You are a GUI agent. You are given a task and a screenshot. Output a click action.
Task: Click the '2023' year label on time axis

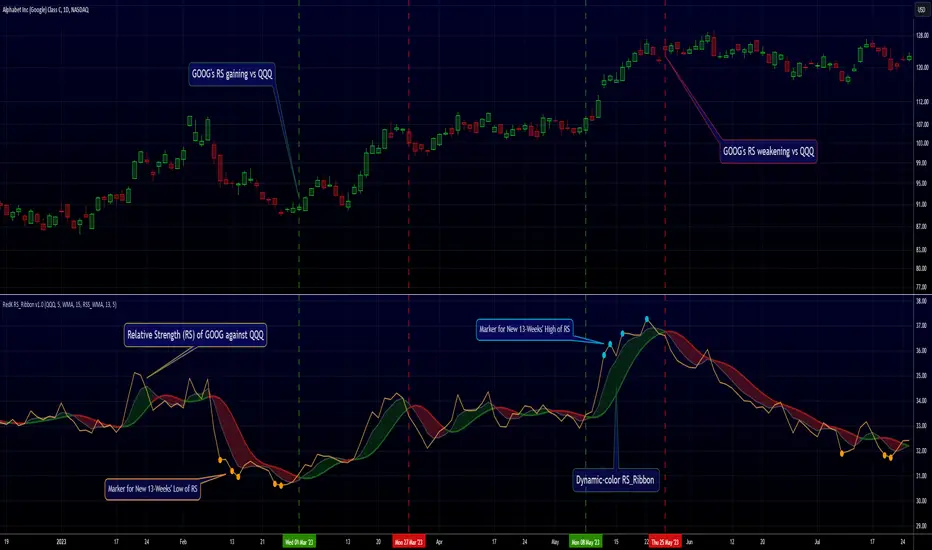tap(61, 542)
